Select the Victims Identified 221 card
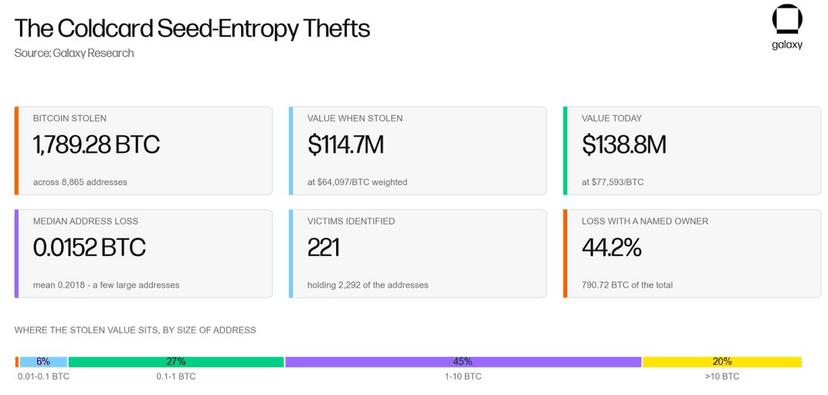The width and height of the screenshot is (828, 395). pos(418,253)
